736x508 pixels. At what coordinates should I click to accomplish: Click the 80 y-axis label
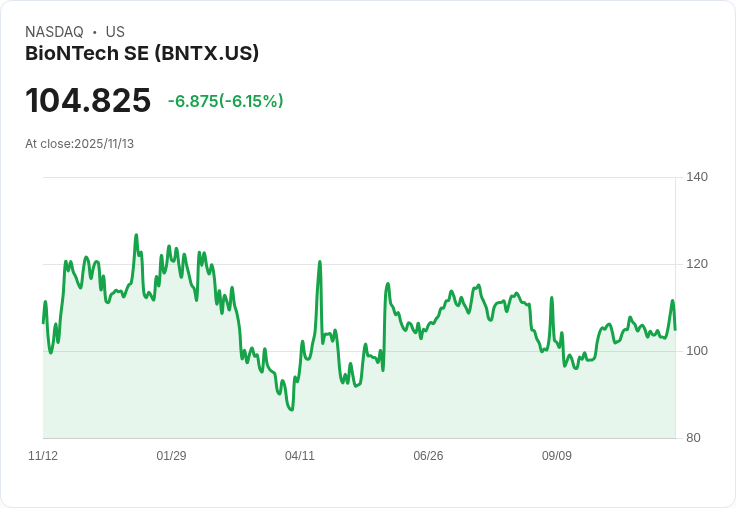[693, 438]
